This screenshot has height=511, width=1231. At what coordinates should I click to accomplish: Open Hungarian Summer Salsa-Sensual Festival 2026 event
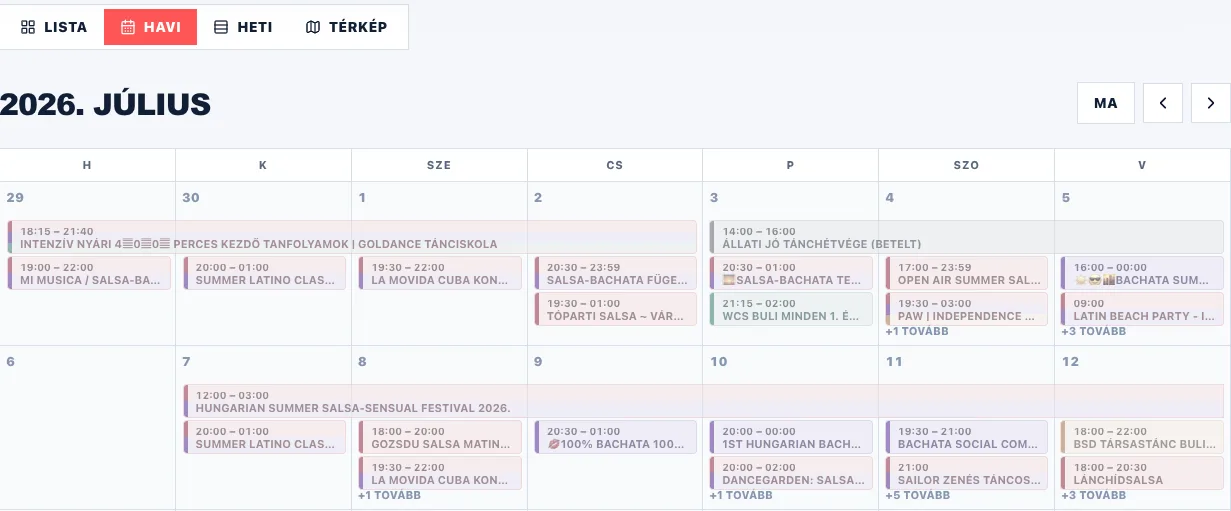(x=703, y=401)
